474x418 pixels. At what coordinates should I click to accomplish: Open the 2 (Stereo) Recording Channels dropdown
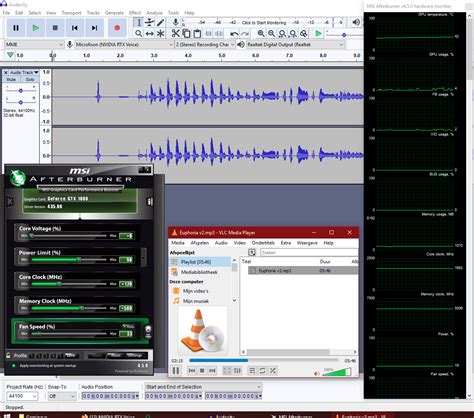click(205, 44)
